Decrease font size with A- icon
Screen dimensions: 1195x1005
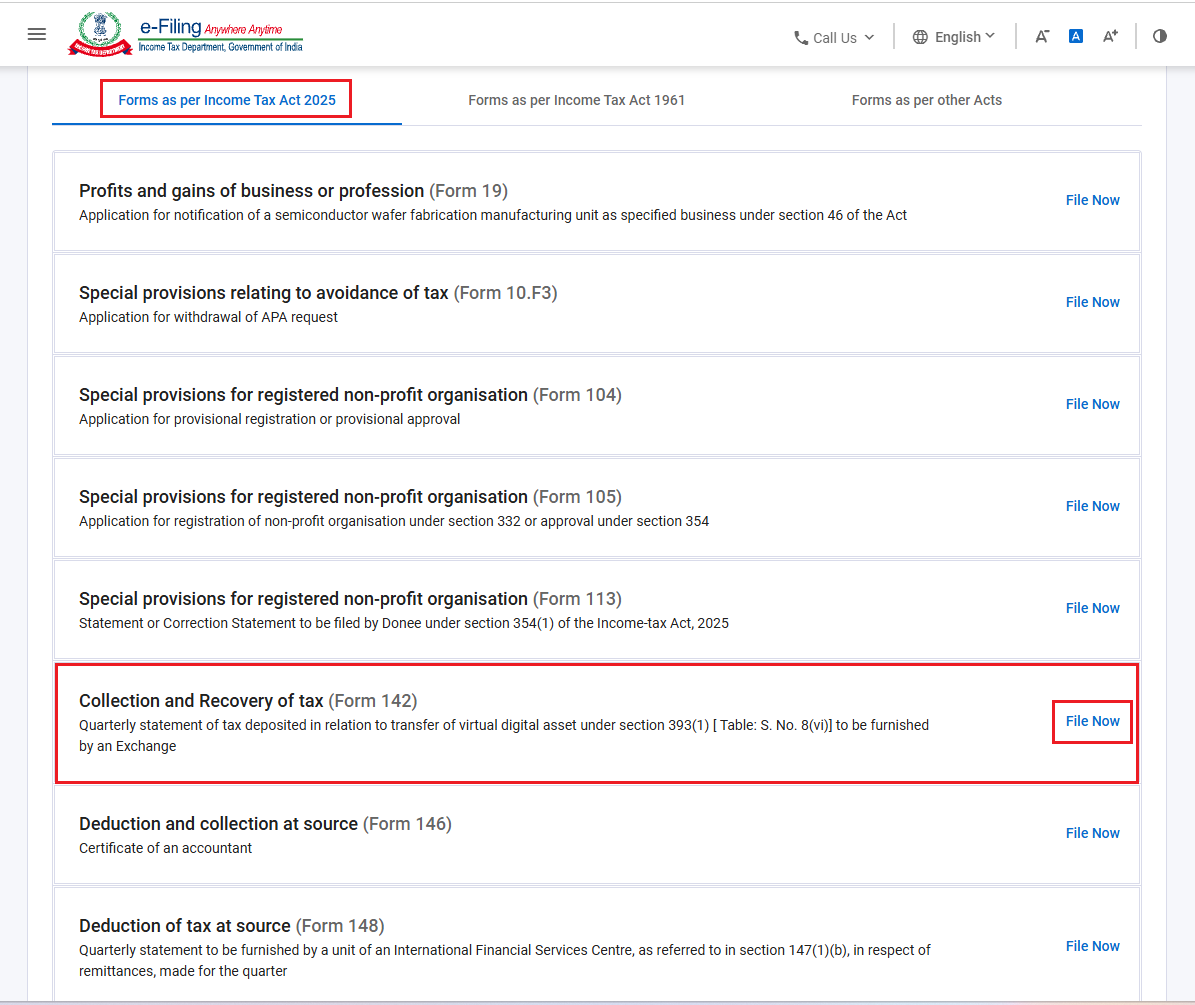(x=1042, y=36)
